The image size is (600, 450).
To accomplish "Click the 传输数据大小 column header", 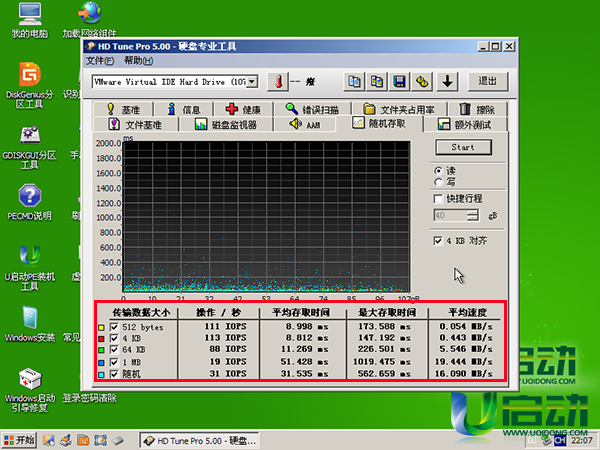I will (141, 313).
